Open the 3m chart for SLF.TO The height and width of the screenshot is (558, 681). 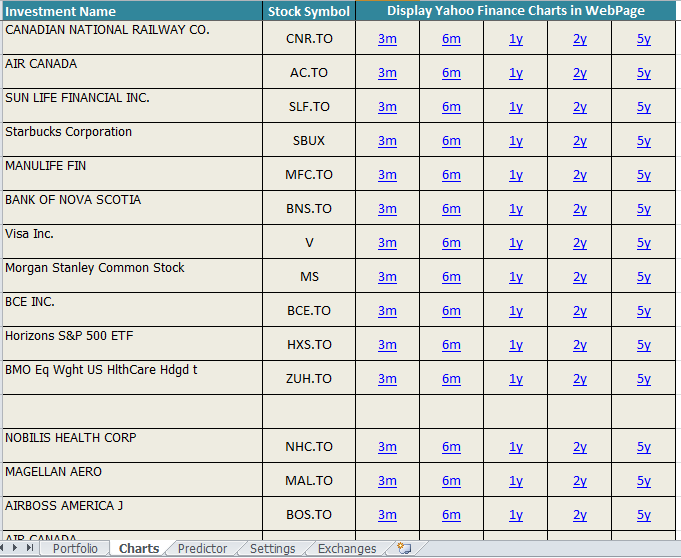pos(387,107)
